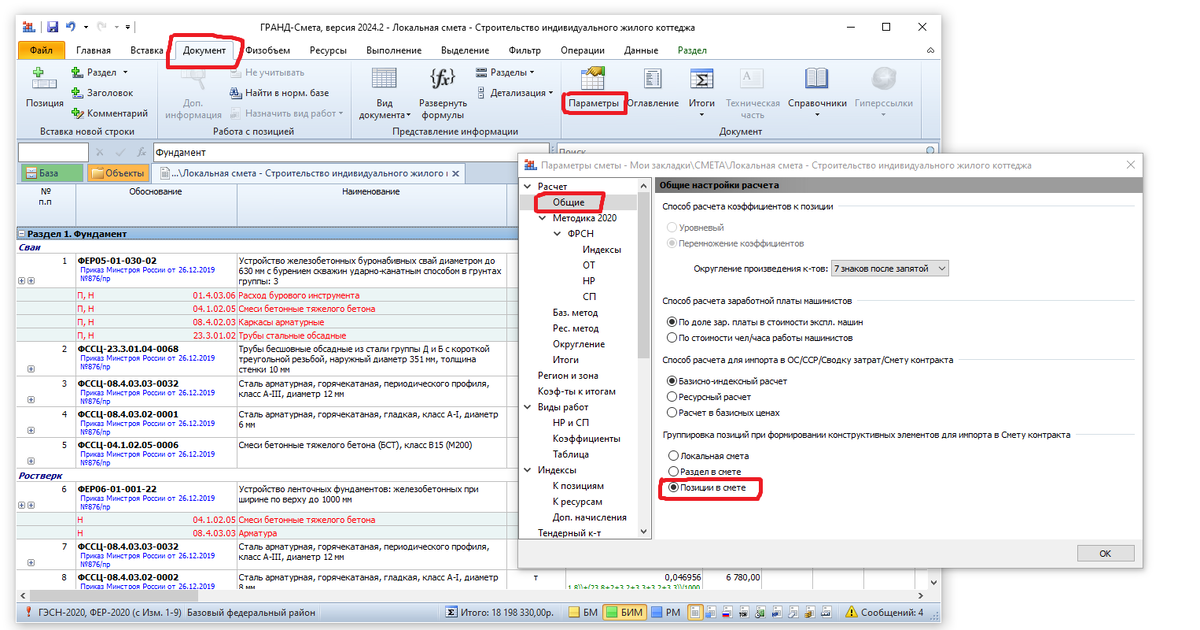Open the Раздел insert dropdown arrow
The image size is (1200, 630).
click(124, 73)
